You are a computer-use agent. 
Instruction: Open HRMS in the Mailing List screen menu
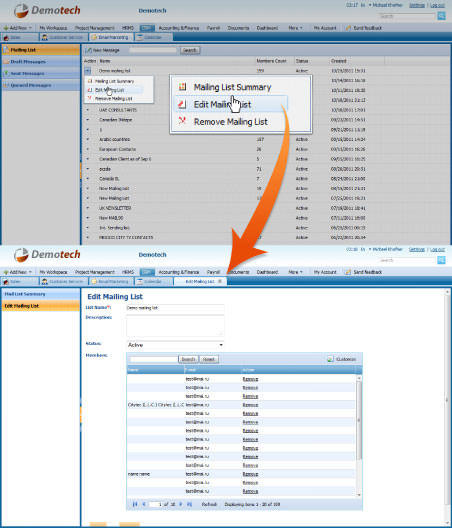pos(128,28)
